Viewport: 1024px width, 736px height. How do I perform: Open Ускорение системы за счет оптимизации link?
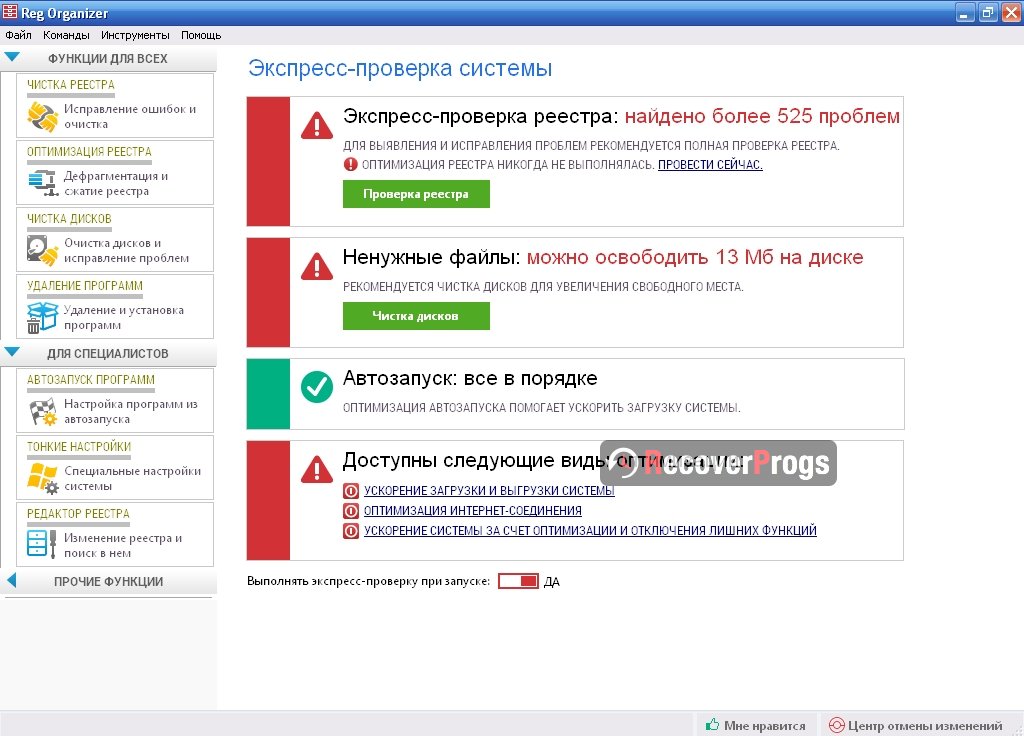pyautogui.click(x=590, y=531)
